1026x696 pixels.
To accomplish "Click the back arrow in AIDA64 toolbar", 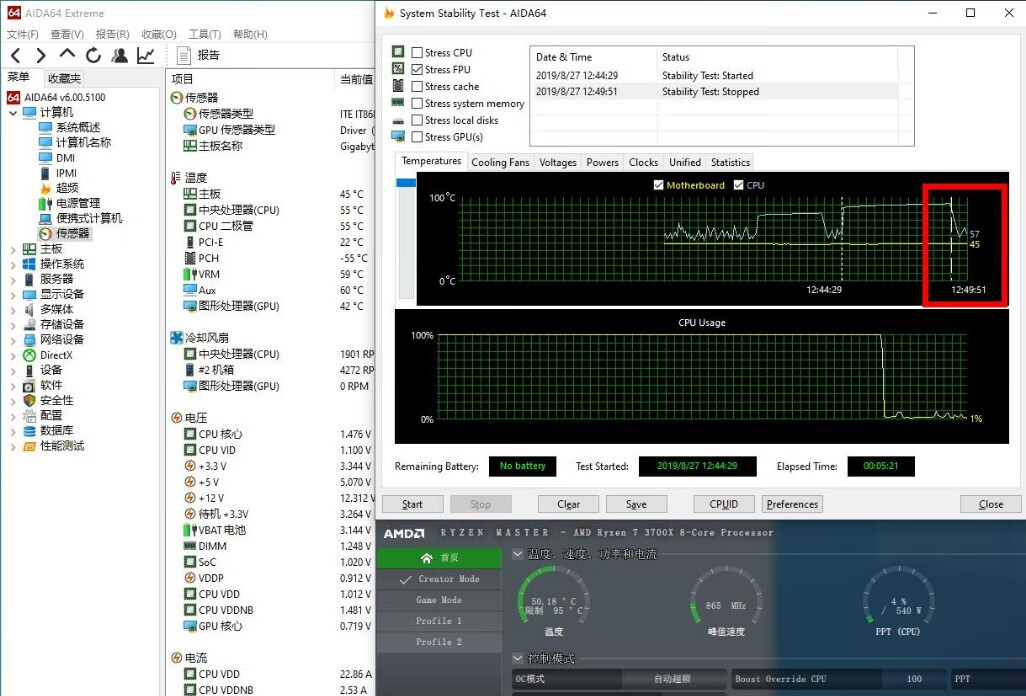I will tap(16, 56).
